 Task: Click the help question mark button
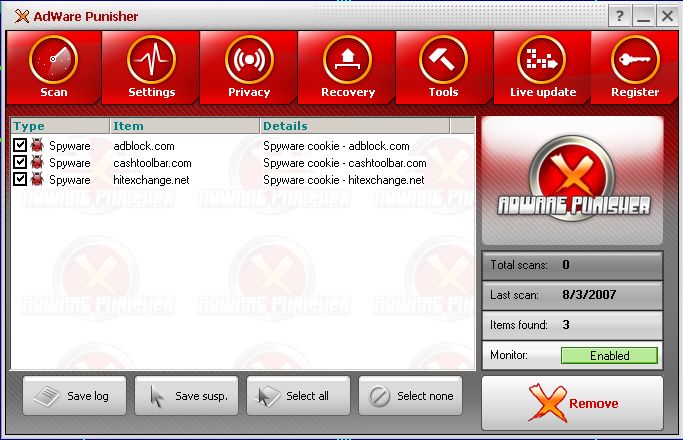(619, 17)
